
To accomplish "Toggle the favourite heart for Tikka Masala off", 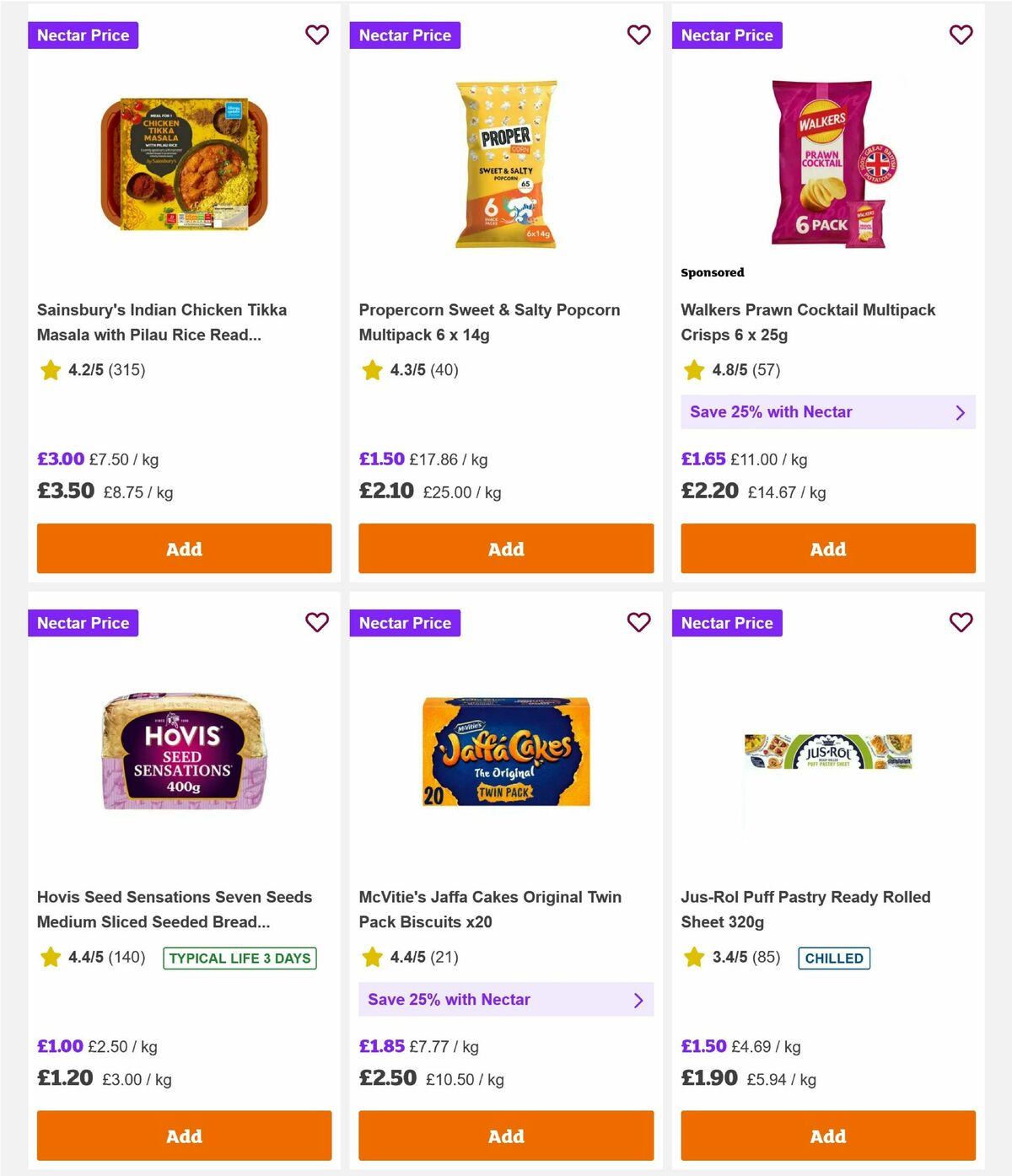I will (317, 35).
